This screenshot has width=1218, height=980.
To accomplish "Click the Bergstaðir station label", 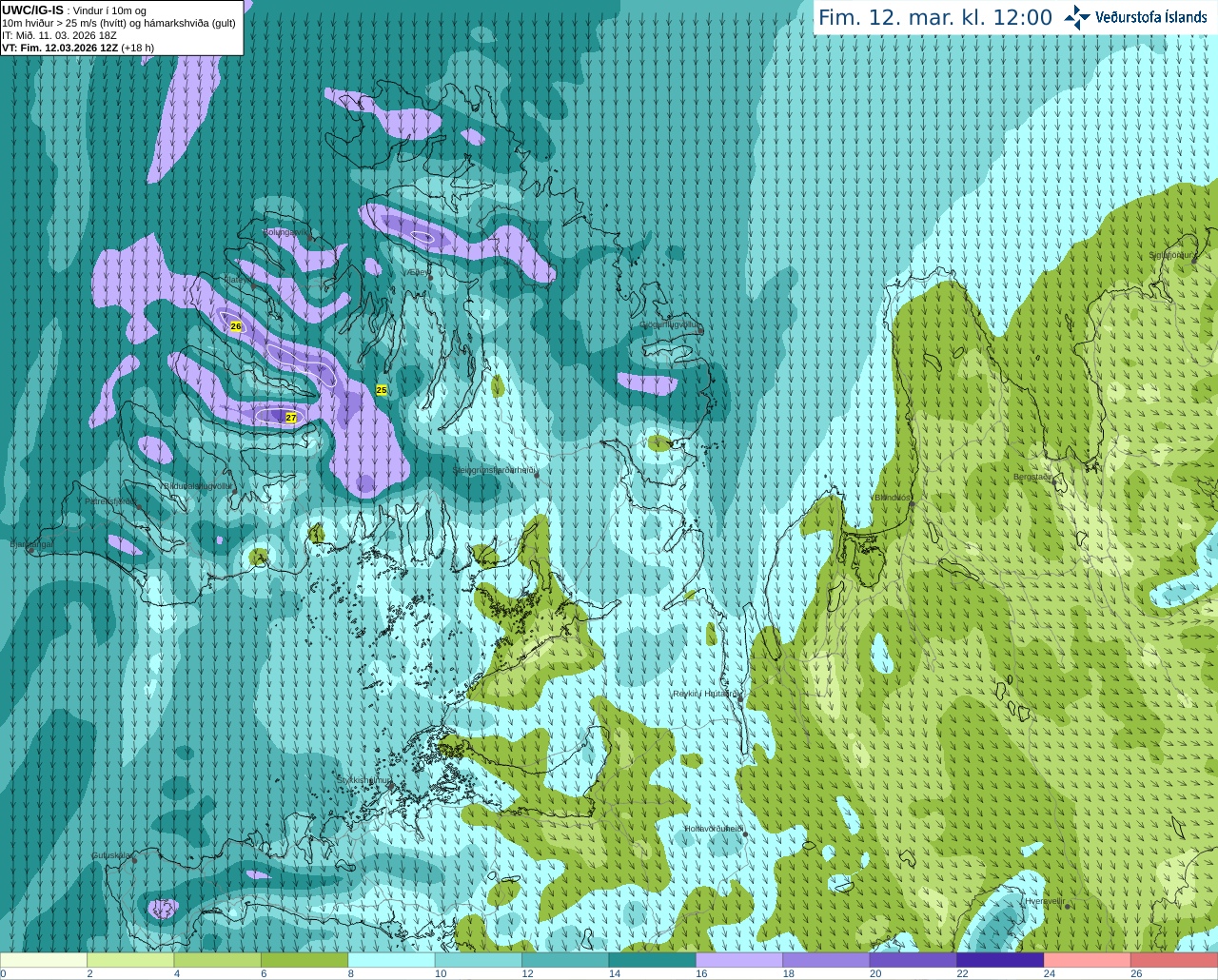I will point(1032,477).
